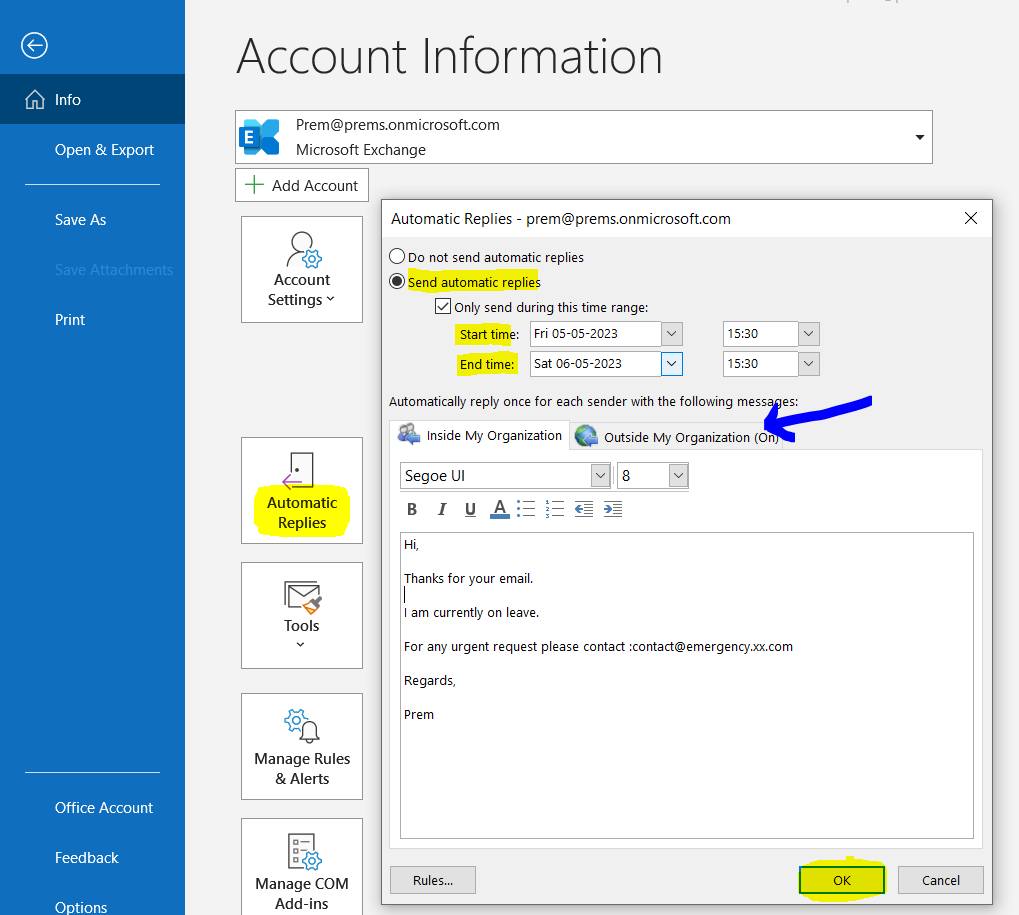Open the Rules... dialog

coord(433,880)
